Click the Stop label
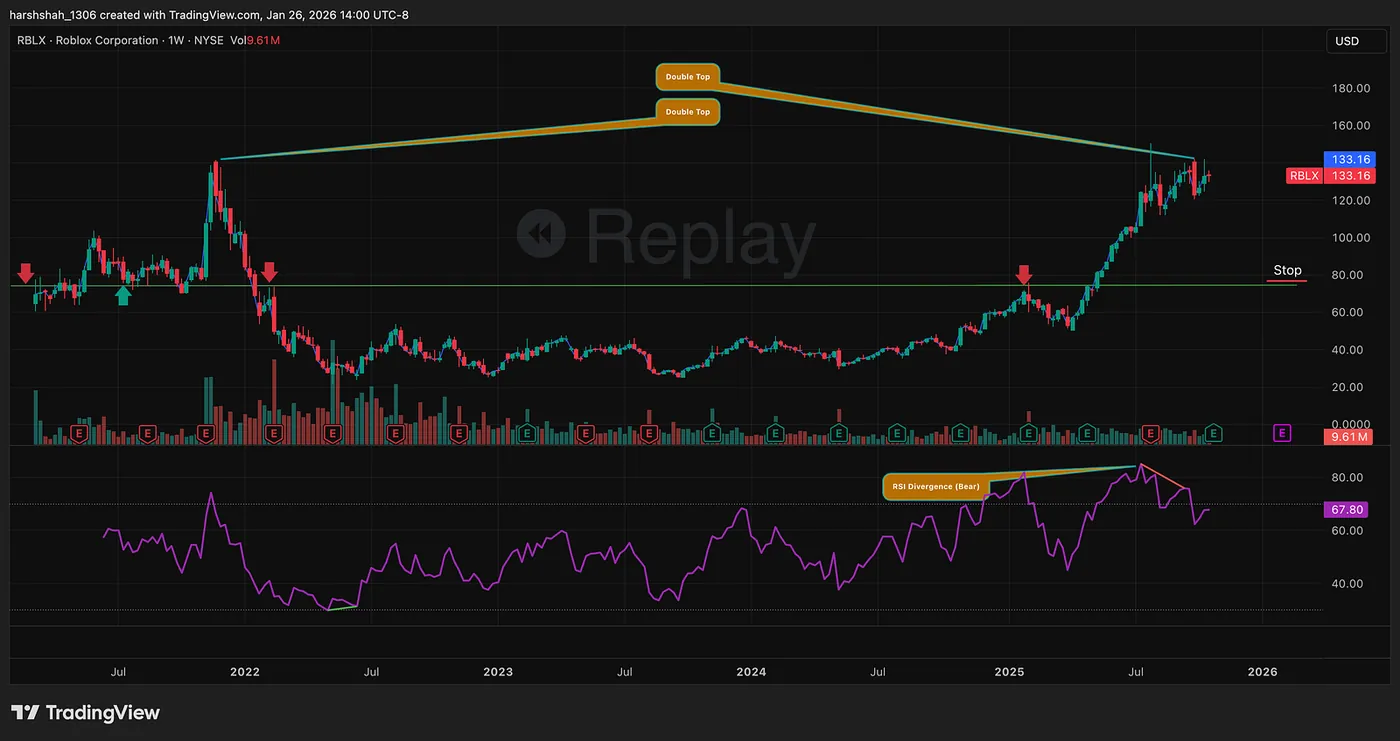The image size is (1400, 741). [x=1287, y=270]
